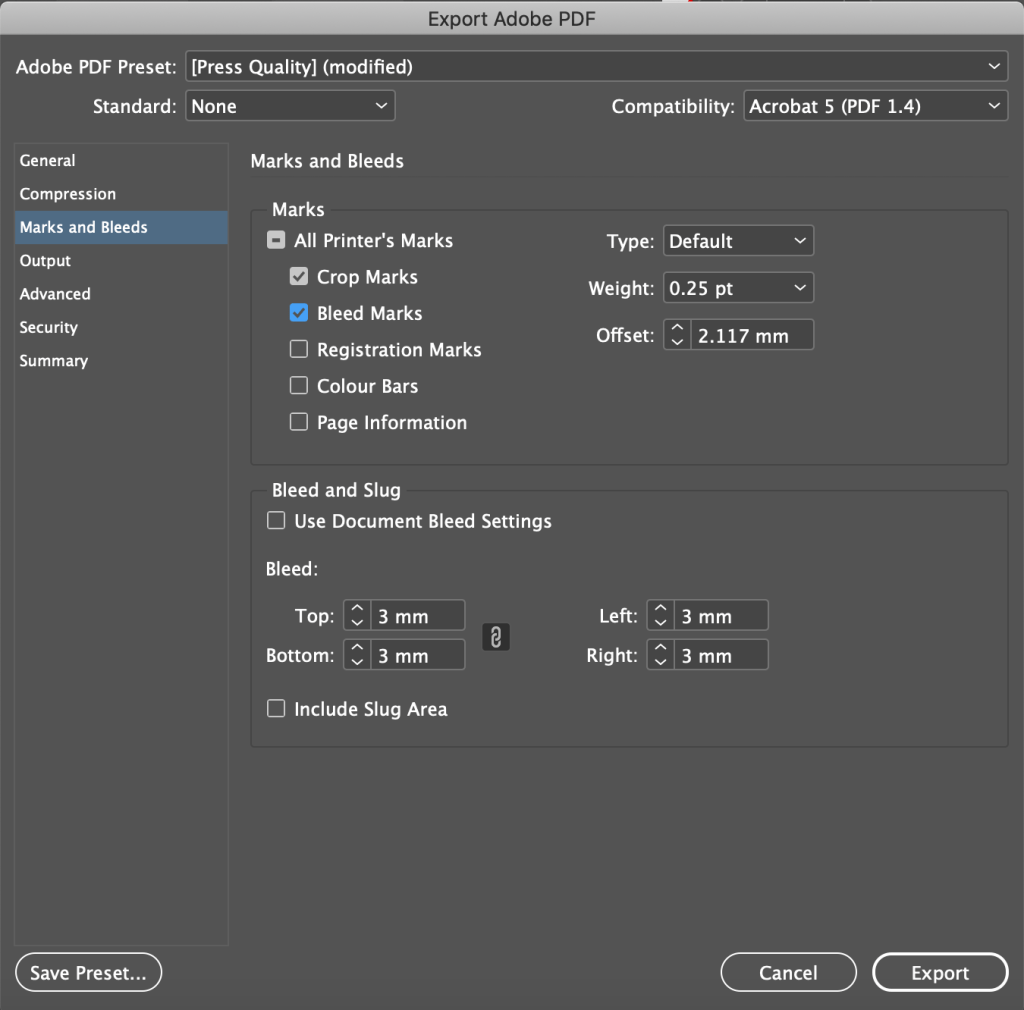Click the Right bleed stepper arrows

(x=661, y=656)
